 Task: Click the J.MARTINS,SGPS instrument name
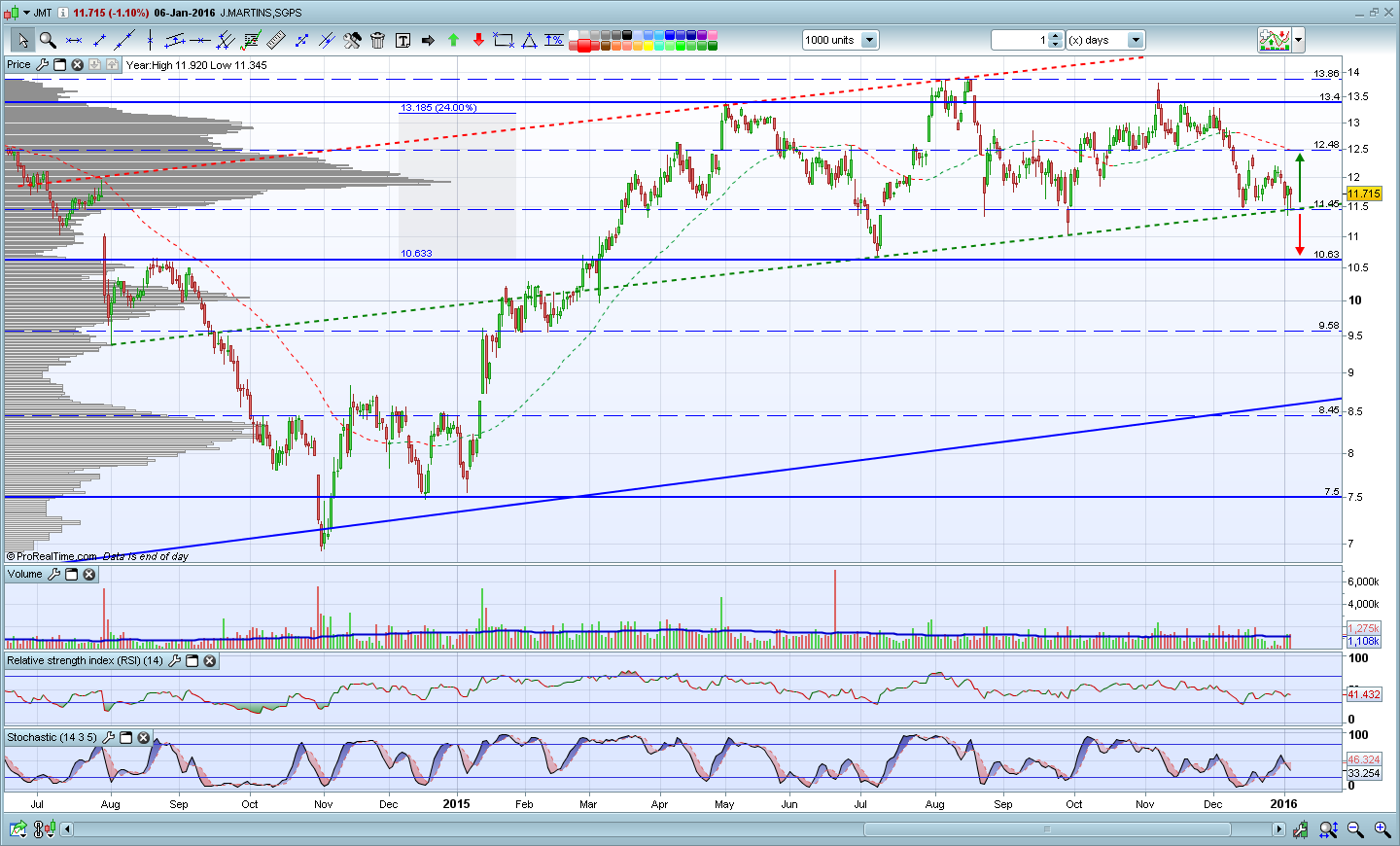tap(261, 13)
